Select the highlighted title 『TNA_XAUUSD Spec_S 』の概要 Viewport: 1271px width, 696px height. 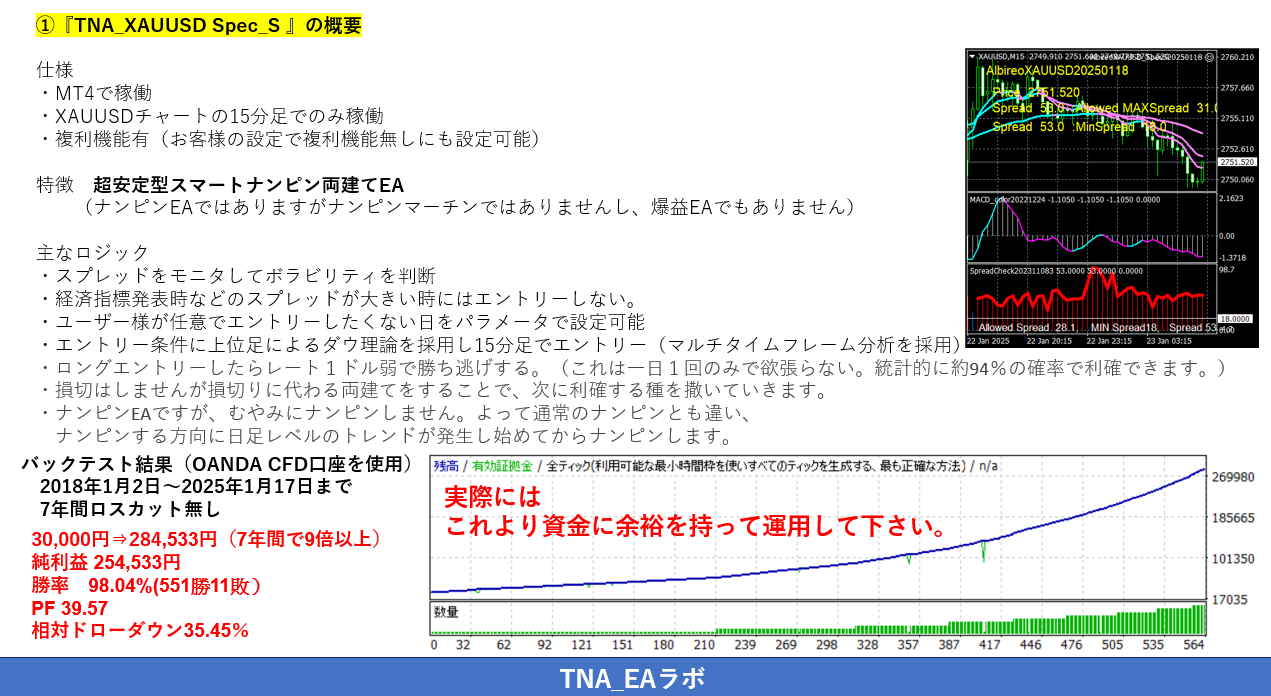click(199, 26)
